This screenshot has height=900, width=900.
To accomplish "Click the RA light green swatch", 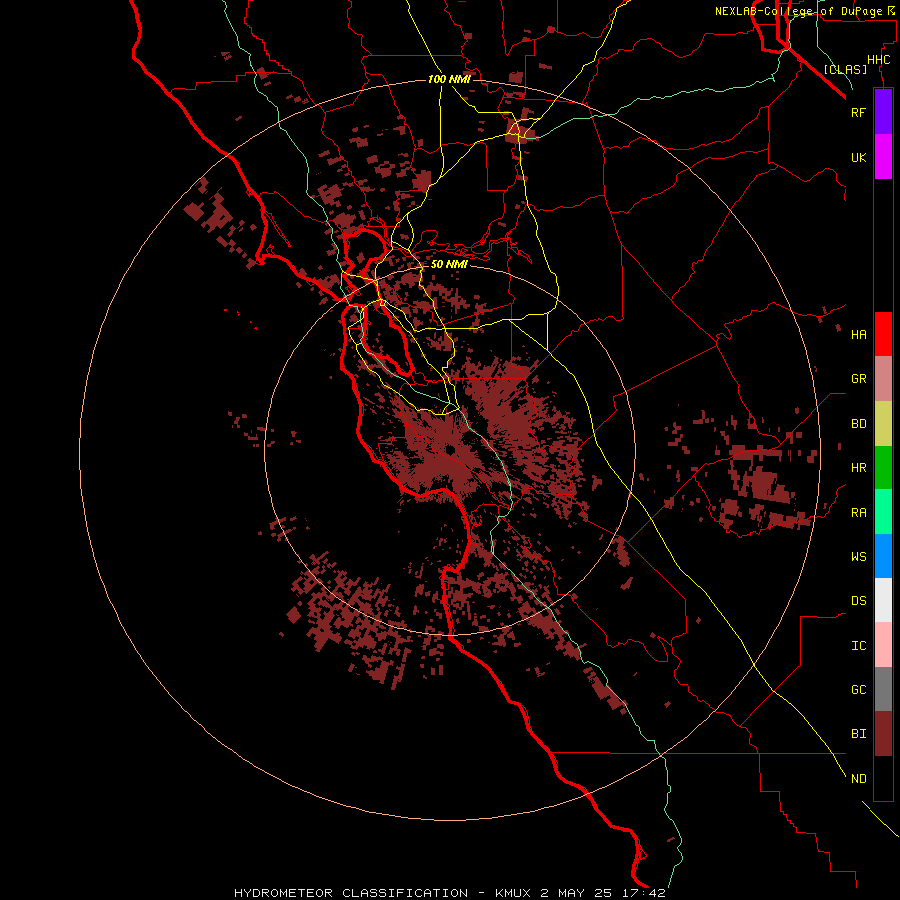I will click(x=883, y=512).
